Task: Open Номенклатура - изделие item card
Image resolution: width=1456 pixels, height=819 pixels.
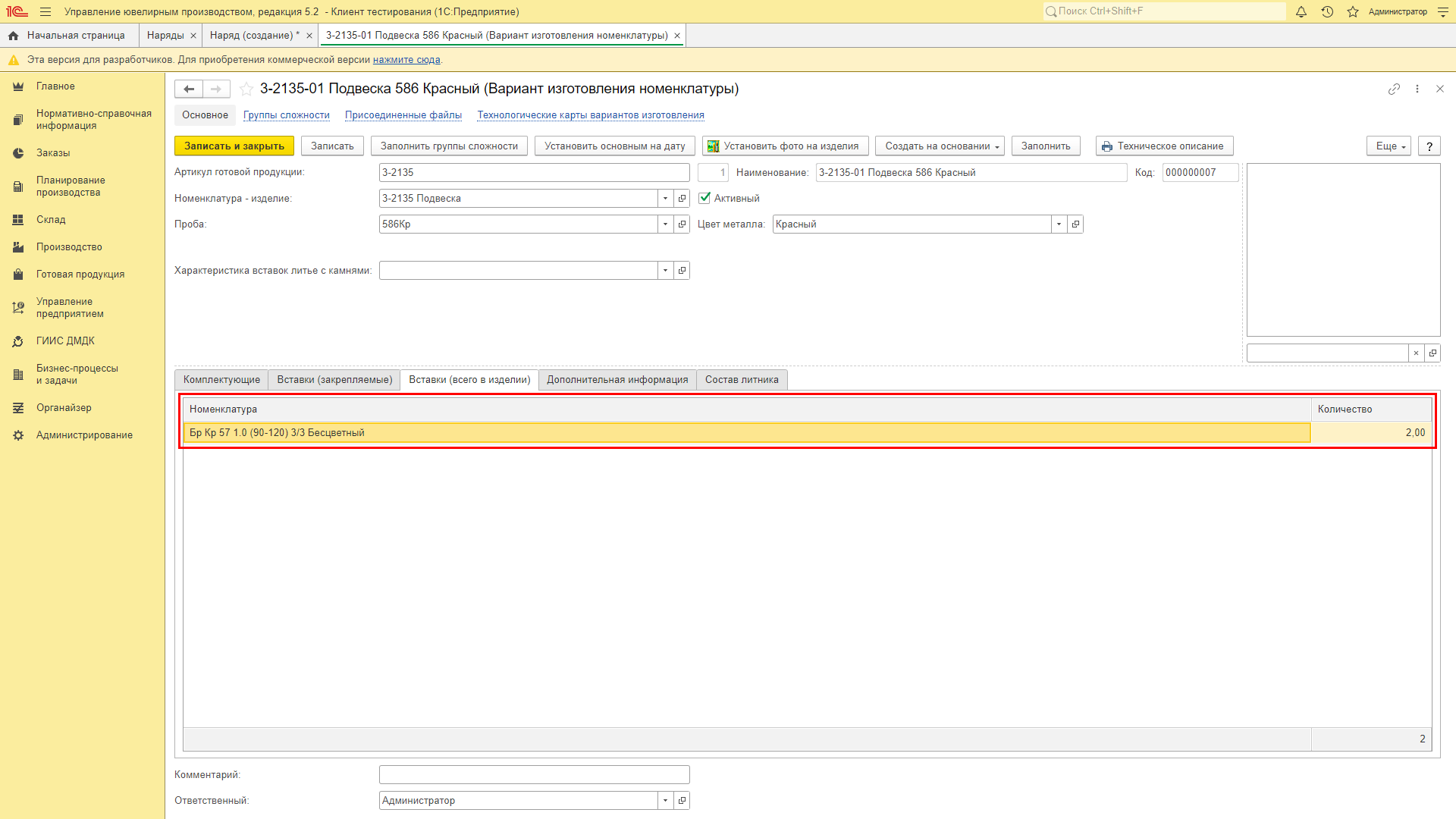Action: tap(682, 199)
